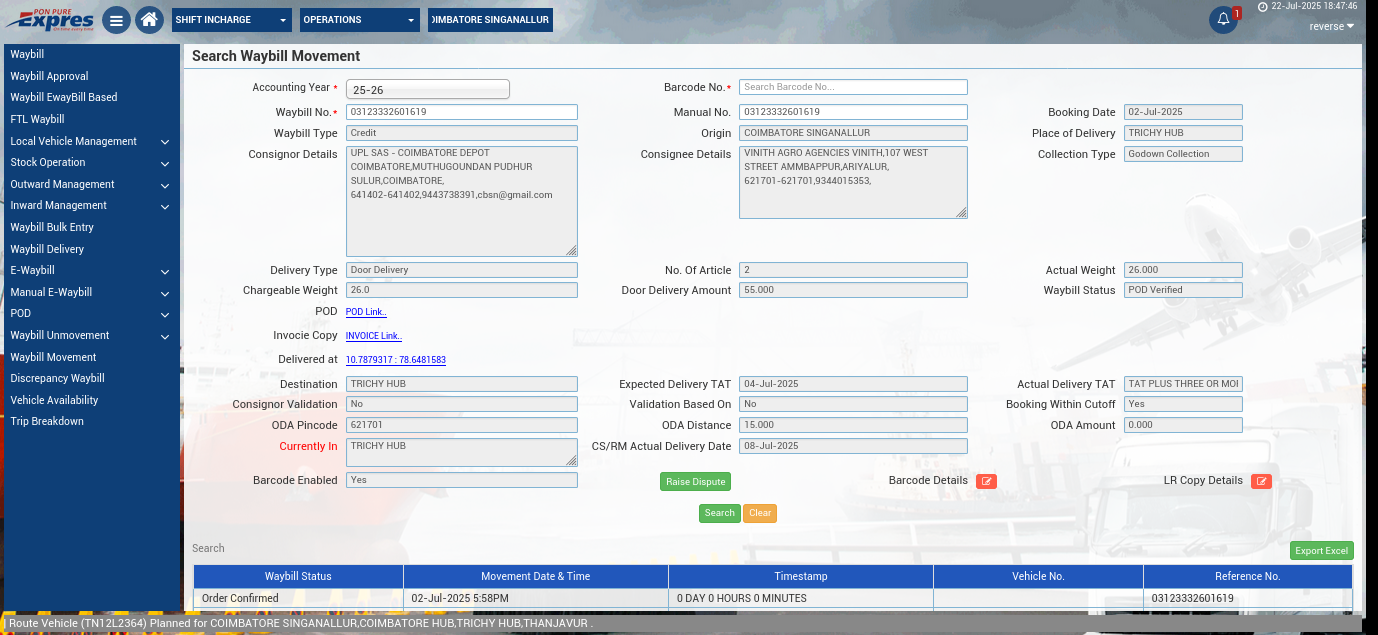The height and width of the screenshot is (635, 1378).
Task: Click the Raise Dispute button
Action: 695,482
